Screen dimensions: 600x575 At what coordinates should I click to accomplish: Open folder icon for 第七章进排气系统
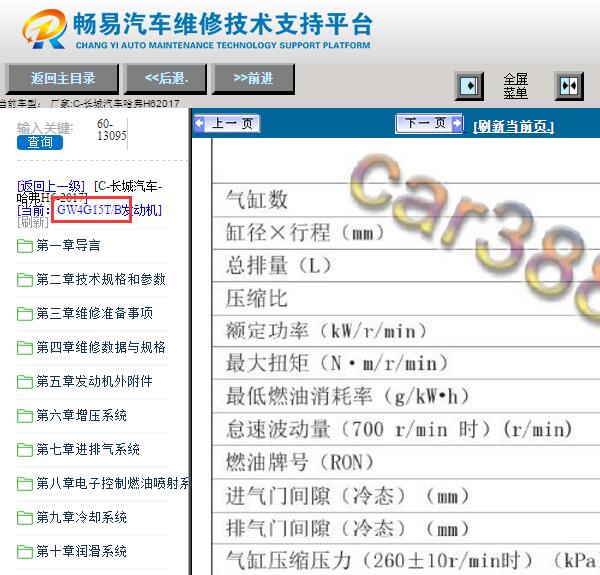click(25, 450)
